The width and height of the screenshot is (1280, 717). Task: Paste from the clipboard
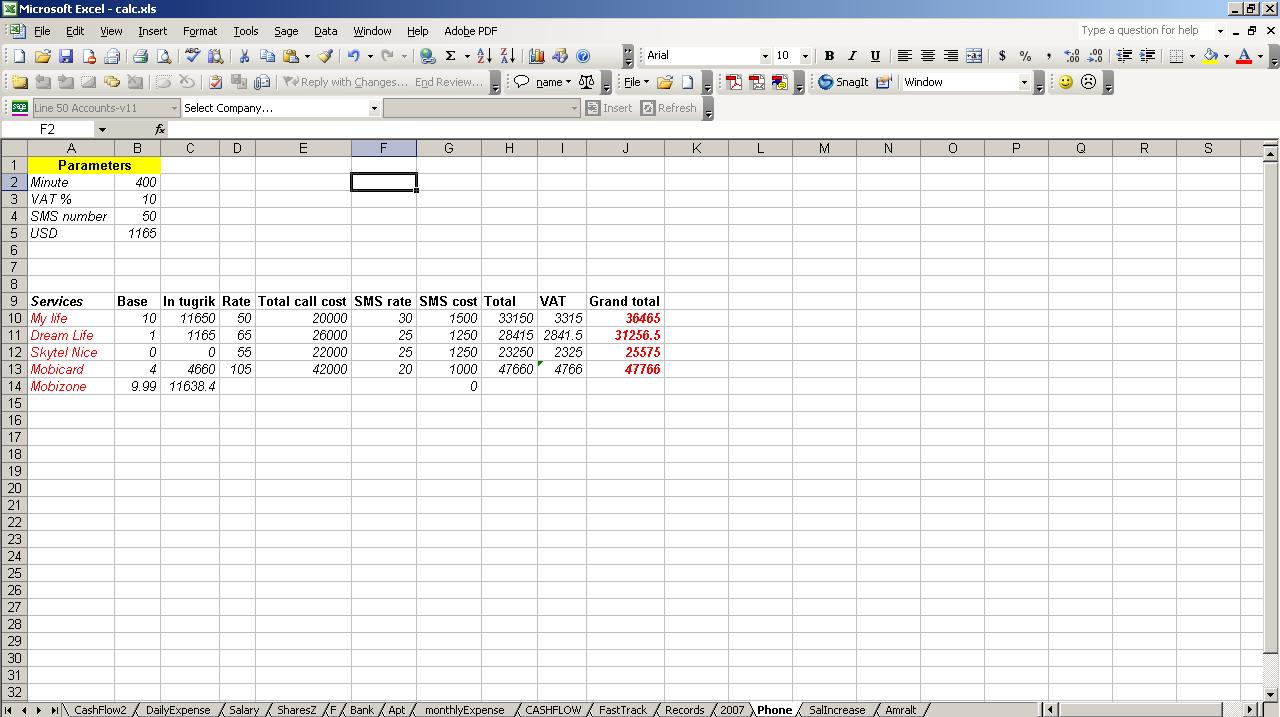(290, 56)
